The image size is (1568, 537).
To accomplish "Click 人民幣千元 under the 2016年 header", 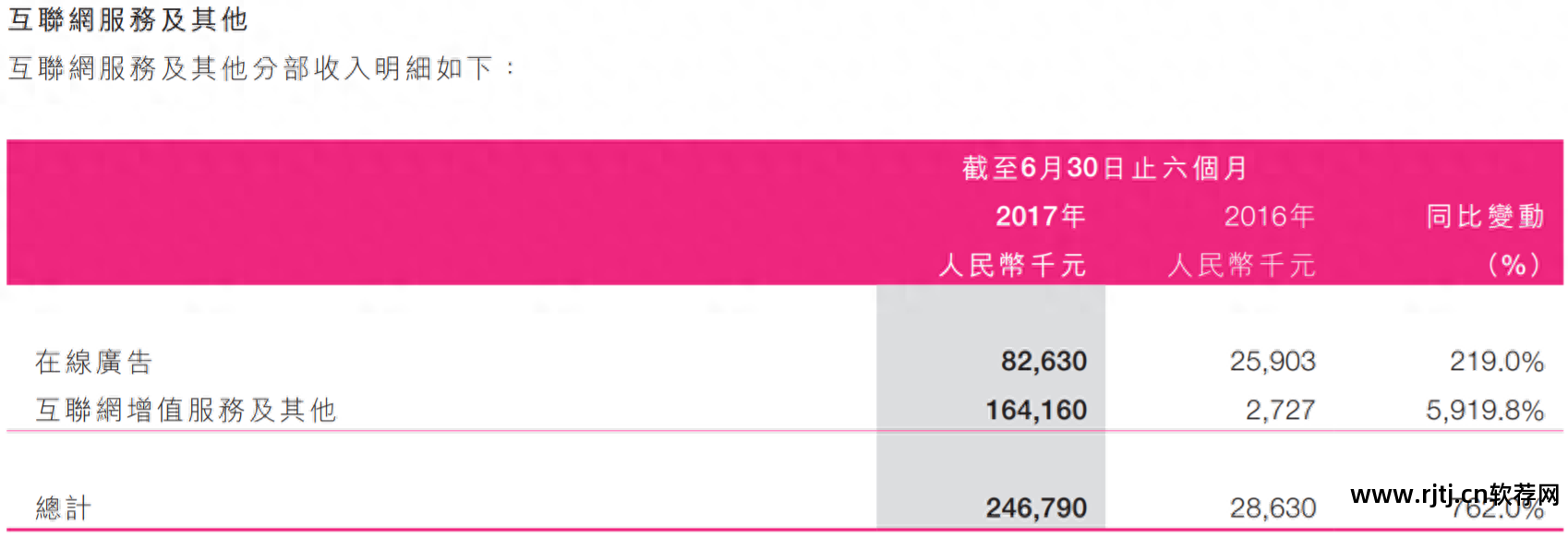I will 1241,266.
